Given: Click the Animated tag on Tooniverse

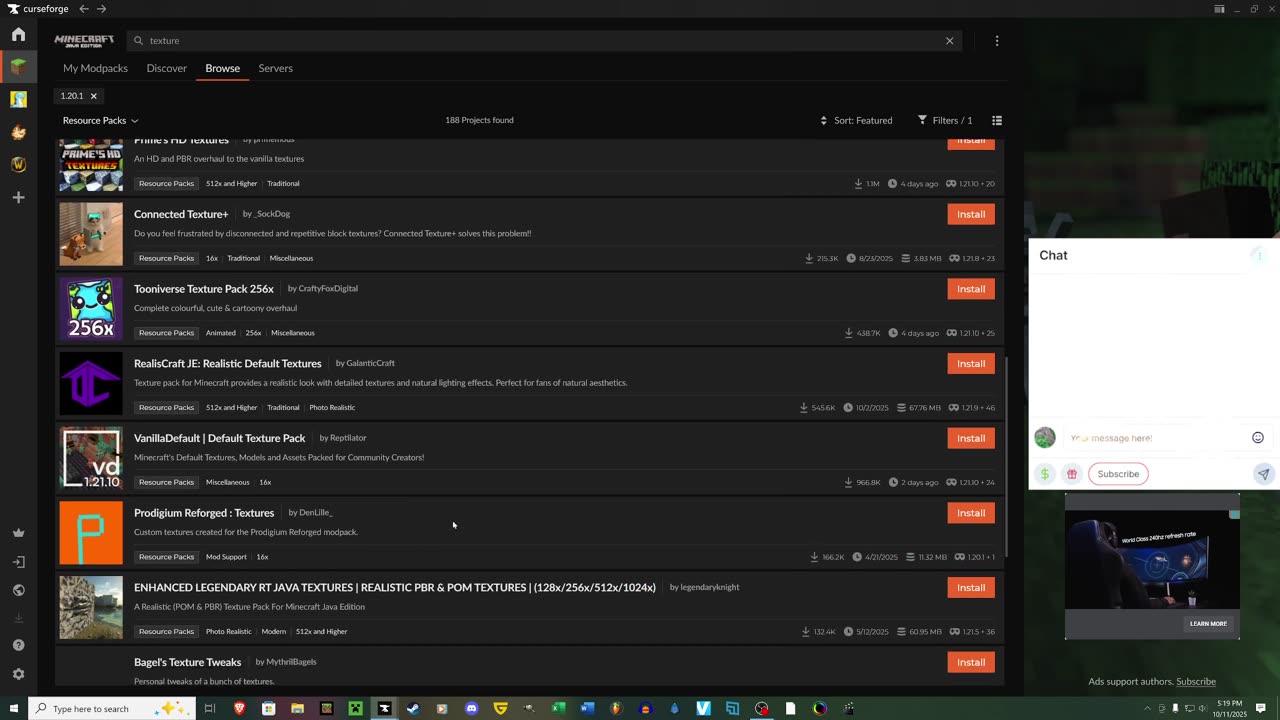Looking at the screenshot, I should 221,333.
